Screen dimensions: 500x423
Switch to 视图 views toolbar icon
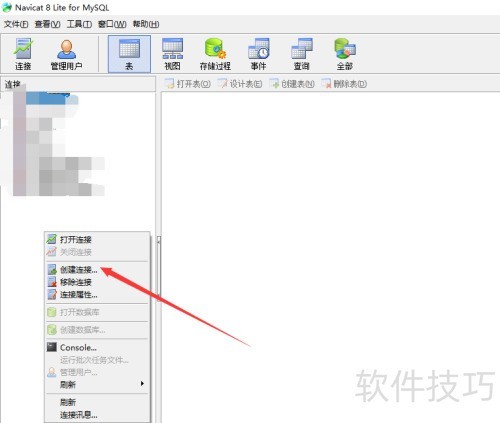(172, 54)
